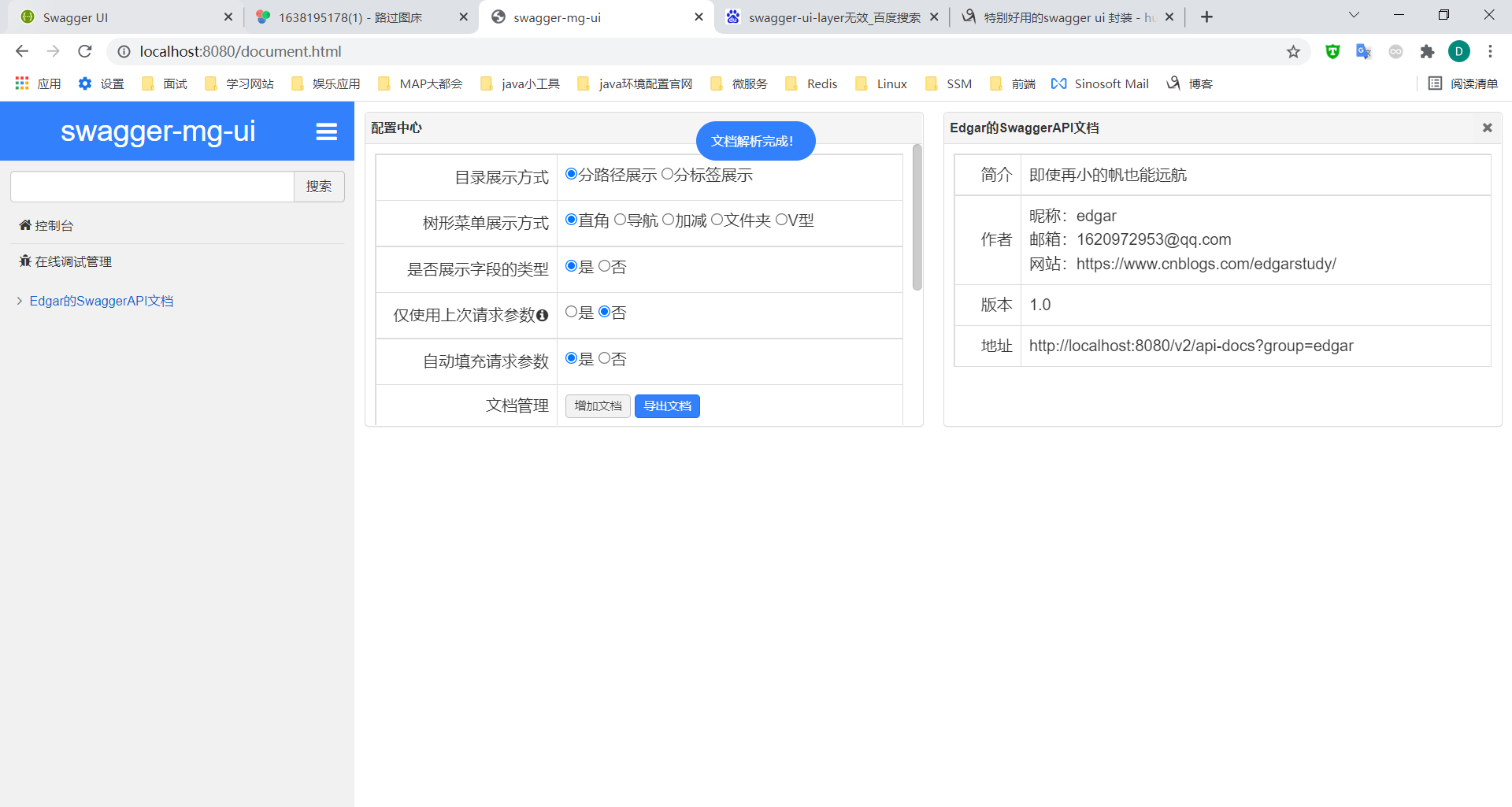The width and height of the screenshot is (1512, 807).
Task: Open the tab search dropdown arrow
Action: pyautogui.click(x=1354, y=15)
